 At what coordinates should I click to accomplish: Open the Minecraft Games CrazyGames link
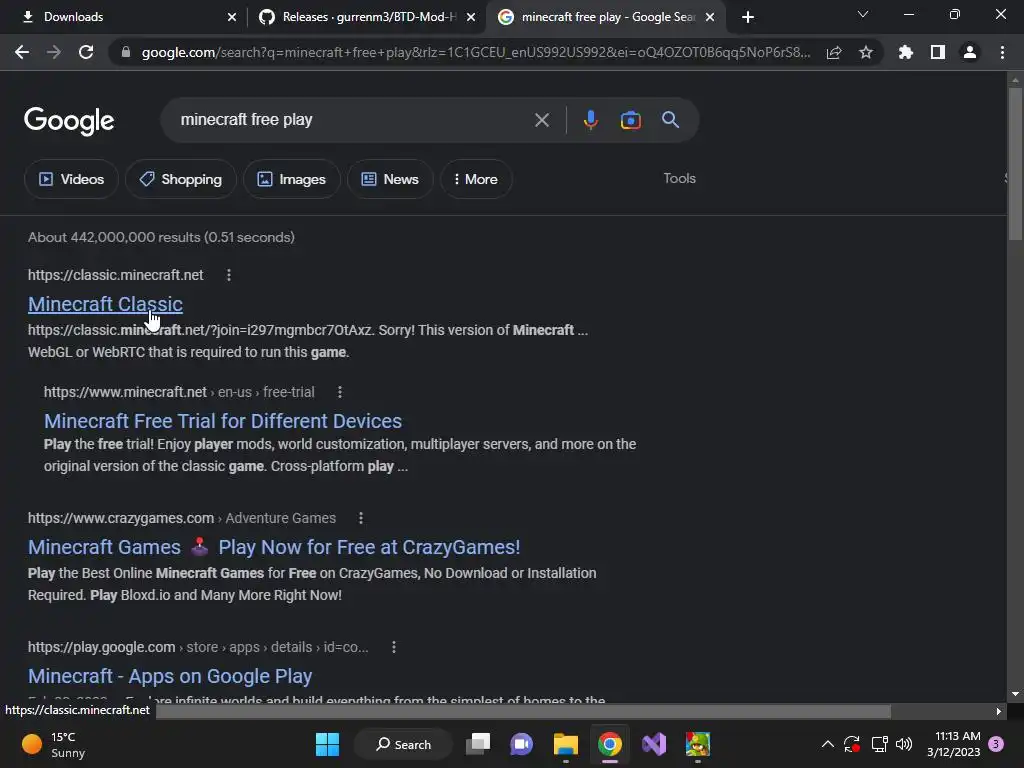(274, 547)
